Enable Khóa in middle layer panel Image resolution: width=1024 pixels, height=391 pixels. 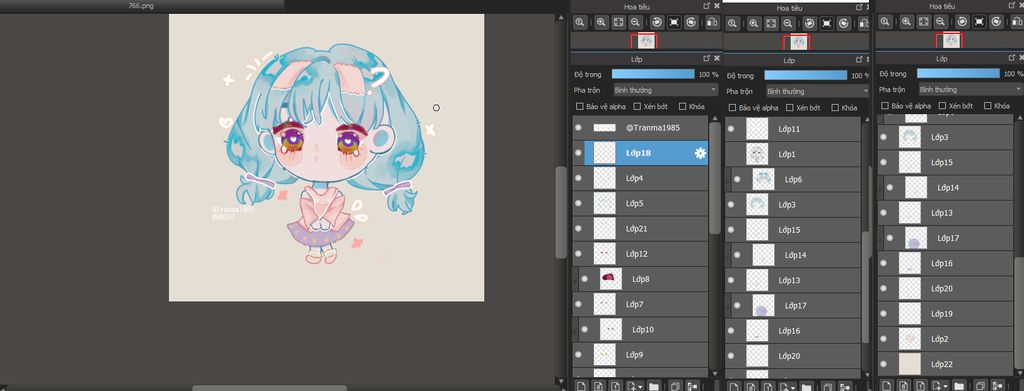point(835,108)
